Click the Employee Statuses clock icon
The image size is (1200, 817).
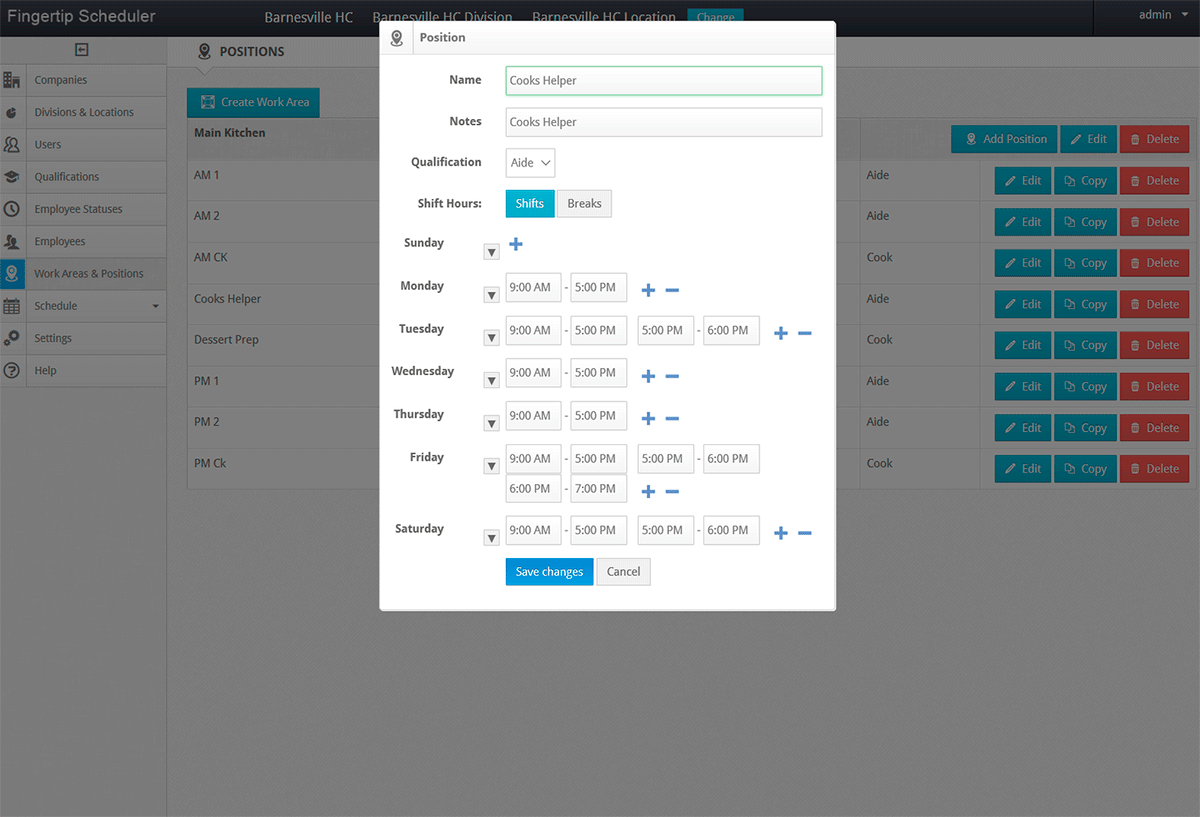point(14,209)
